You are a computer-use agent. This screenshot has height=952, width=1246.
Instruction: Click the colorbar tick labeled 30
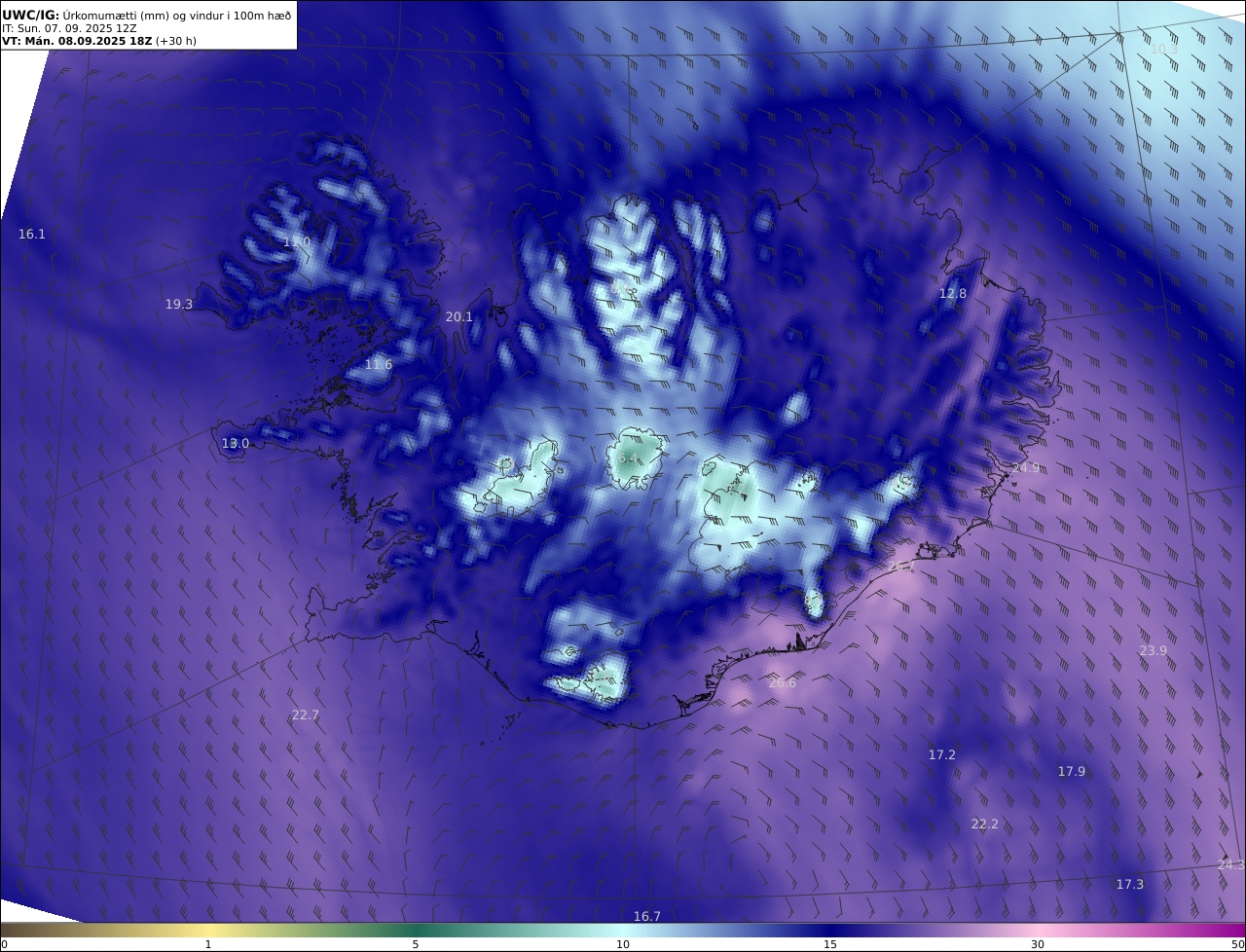1038,945
